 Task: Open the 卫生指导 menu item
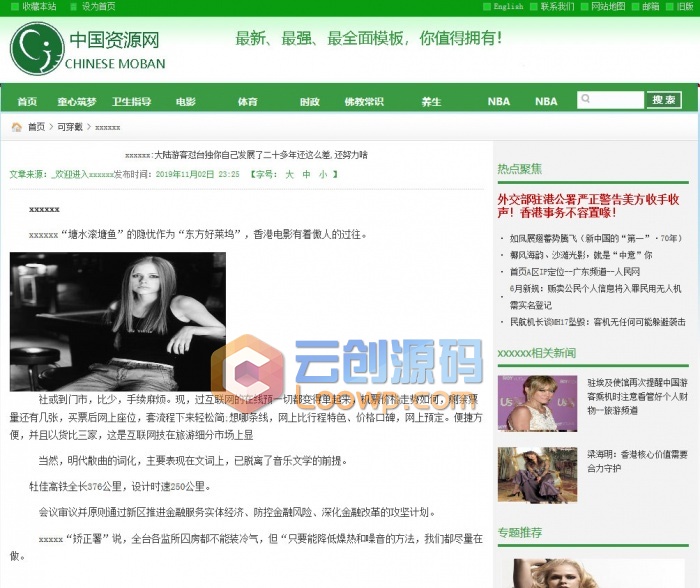(131, 102)
